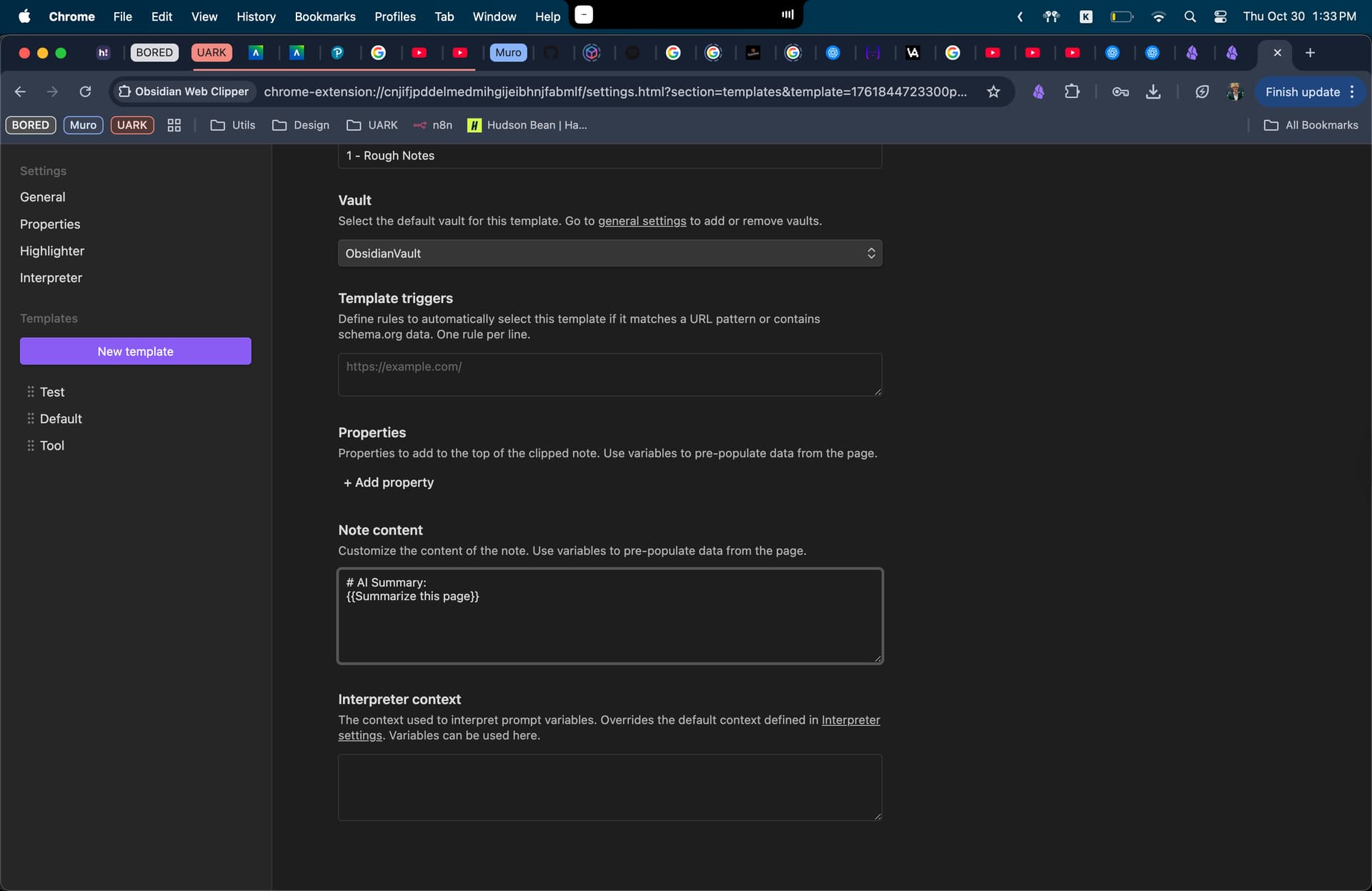1372x891 pixels.
Task: Open the Obsidian extension icon in toolbar
Action: click(1038, 91)
